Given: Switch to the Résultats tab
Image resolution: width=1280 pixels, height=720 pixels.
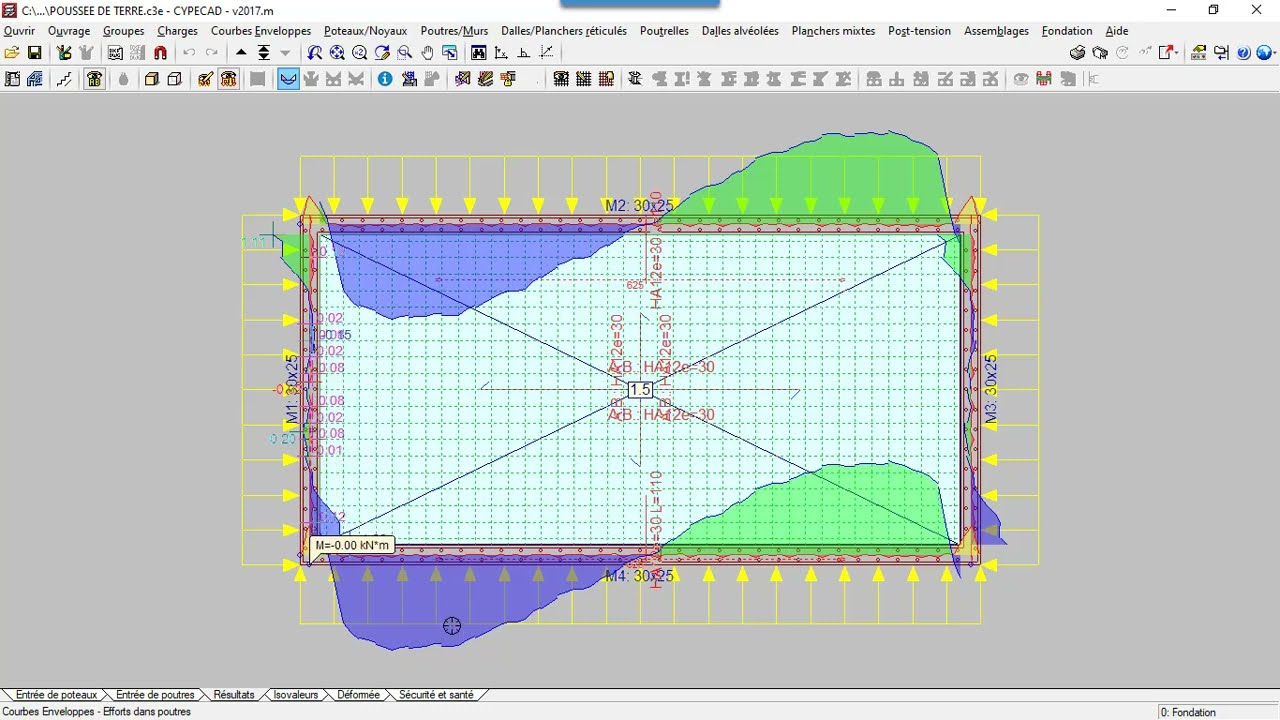Looking at the screenshot, I should click(x=234, y=695).
